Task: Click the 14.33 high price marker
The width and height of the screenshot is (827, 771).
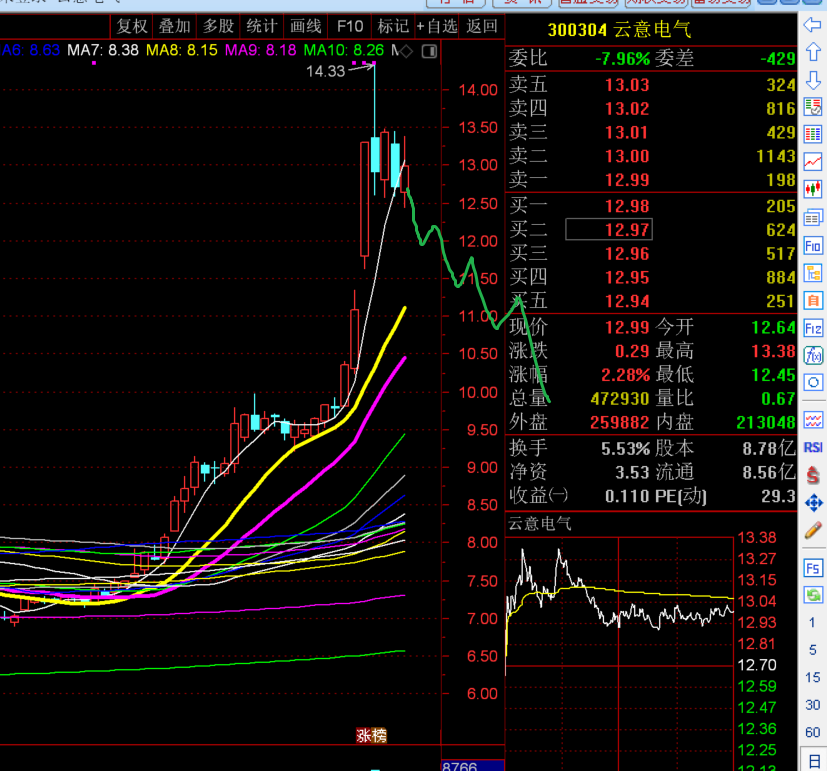Action: pos(325,71)
